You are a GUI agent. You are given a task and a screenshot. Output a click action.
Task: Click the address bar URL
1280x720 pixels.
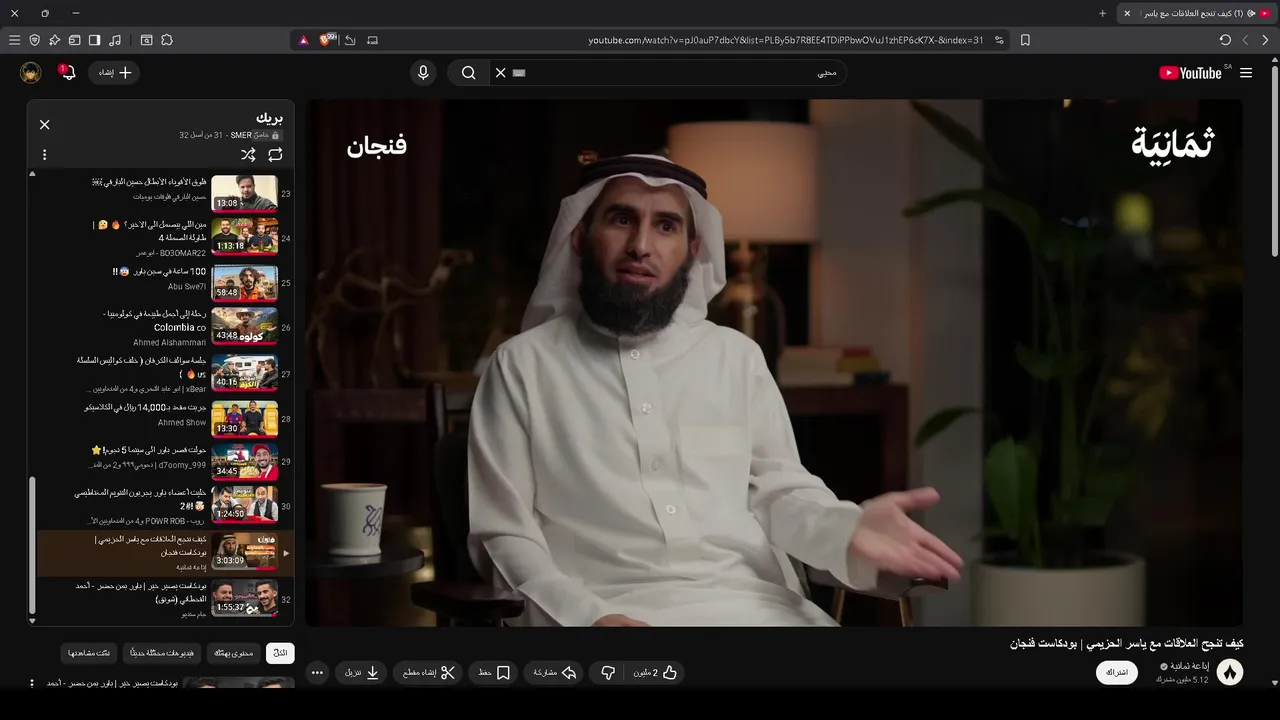coord(785,40)
